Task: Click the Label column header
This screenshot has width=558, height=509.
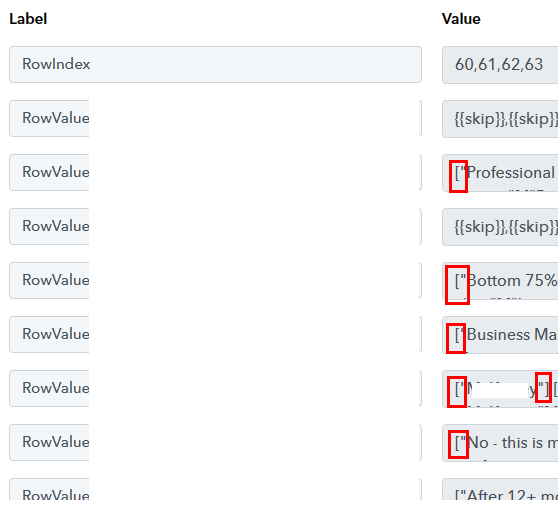Action: pos(28,19)
